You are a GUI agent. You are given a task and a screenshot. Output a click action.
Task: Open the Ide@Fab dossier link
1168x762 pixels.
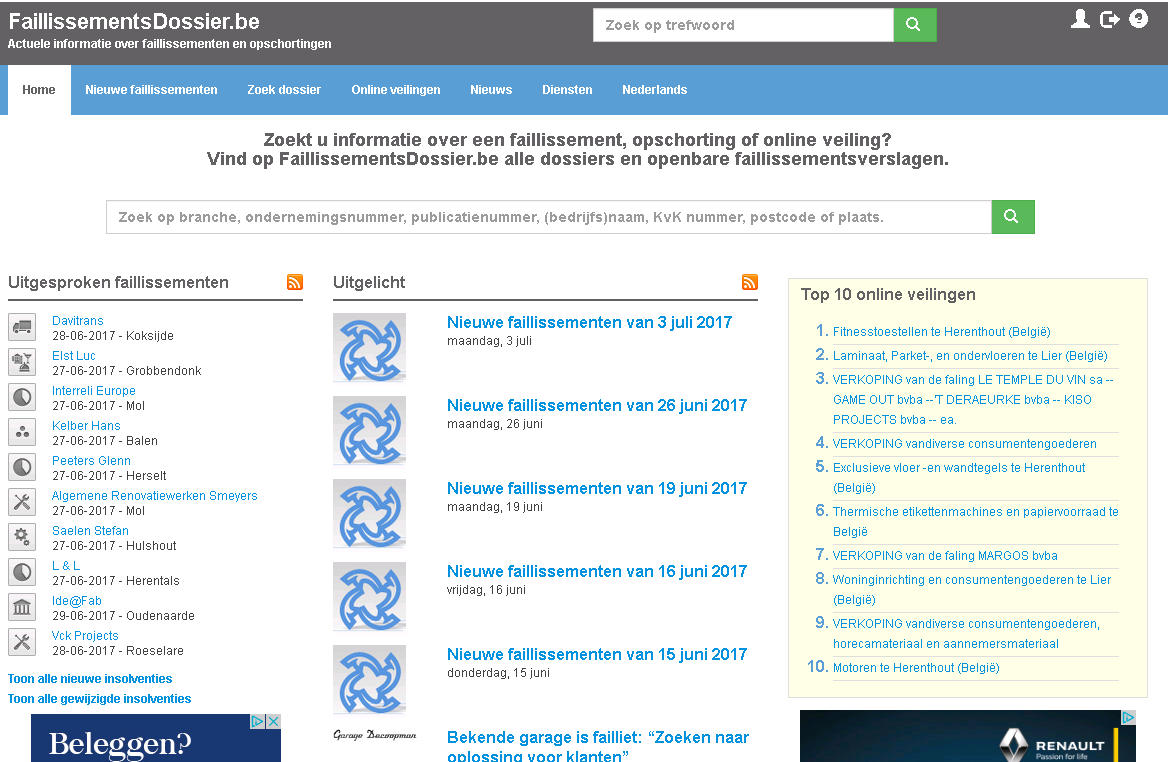pyautogui.click(x=77, y=601)
